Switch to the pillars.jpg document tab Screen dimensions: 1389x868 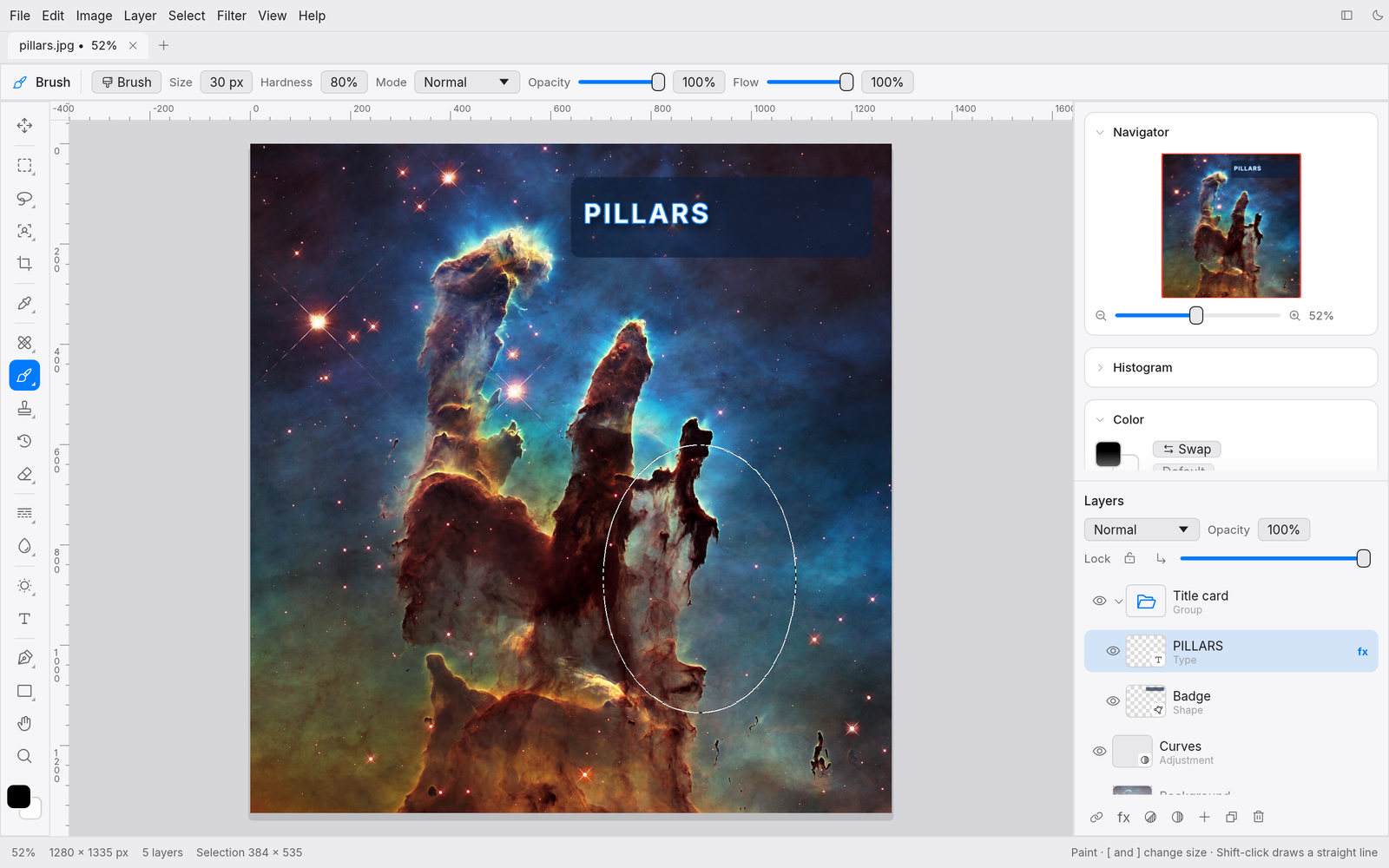click(77, 45)
